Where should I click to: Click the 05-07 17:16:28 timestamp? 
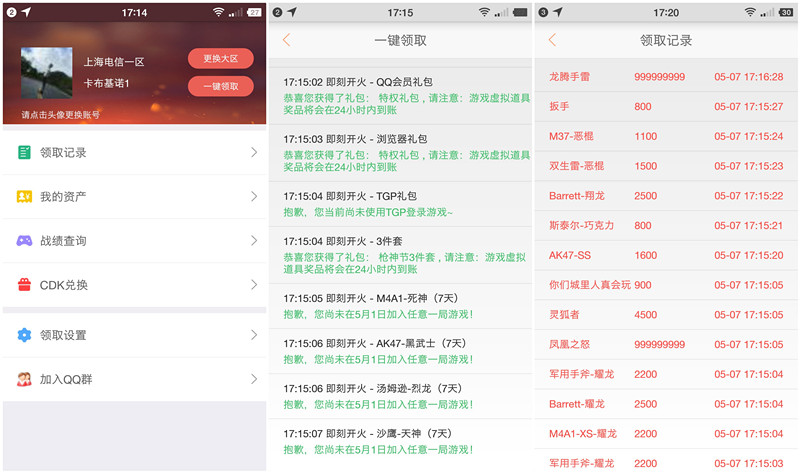point(748,77)
